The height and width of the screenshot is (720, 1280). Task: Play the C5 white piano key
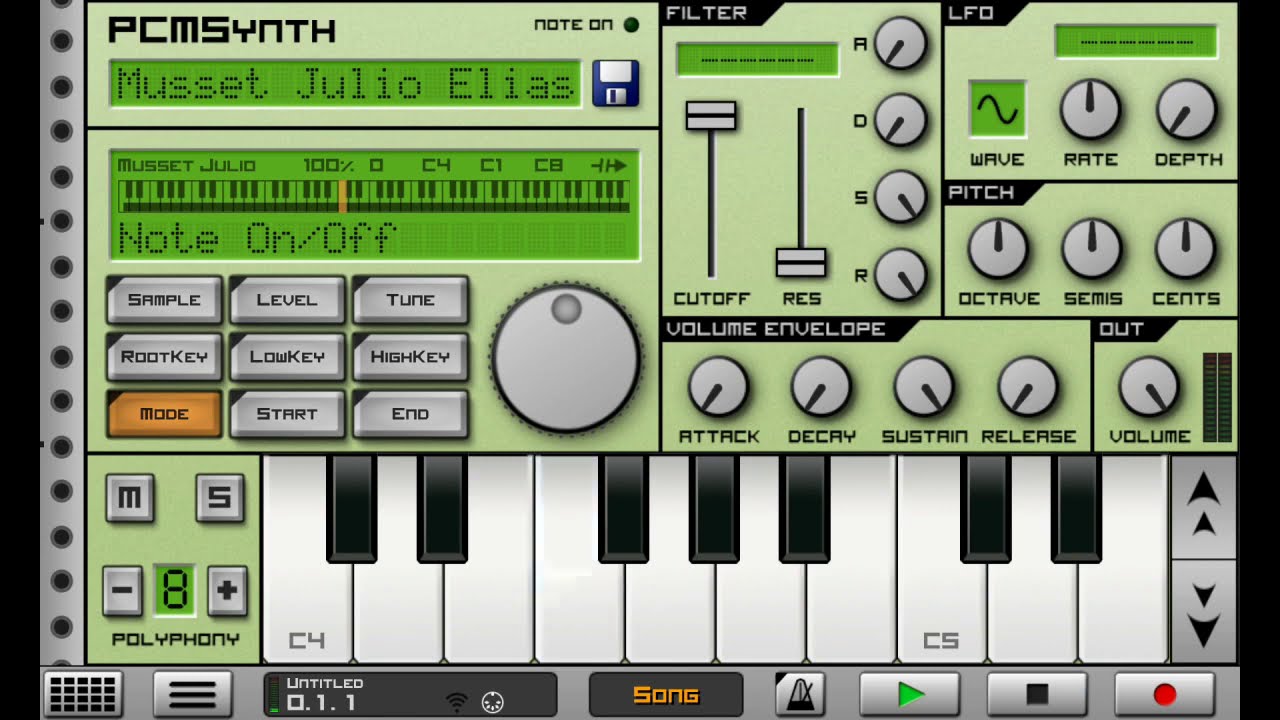click(x=940, y=610)
